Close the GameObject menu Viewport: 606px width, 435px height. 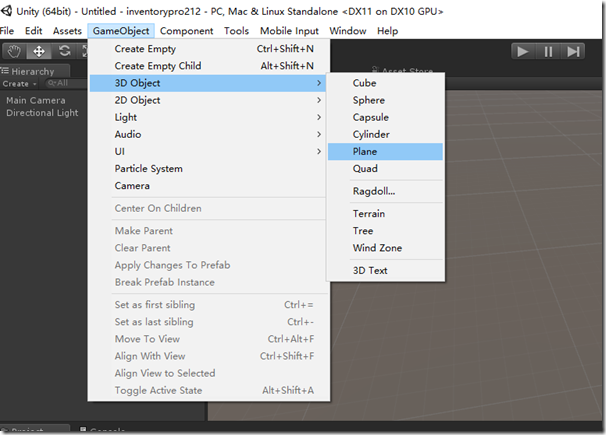pos(121,31)
